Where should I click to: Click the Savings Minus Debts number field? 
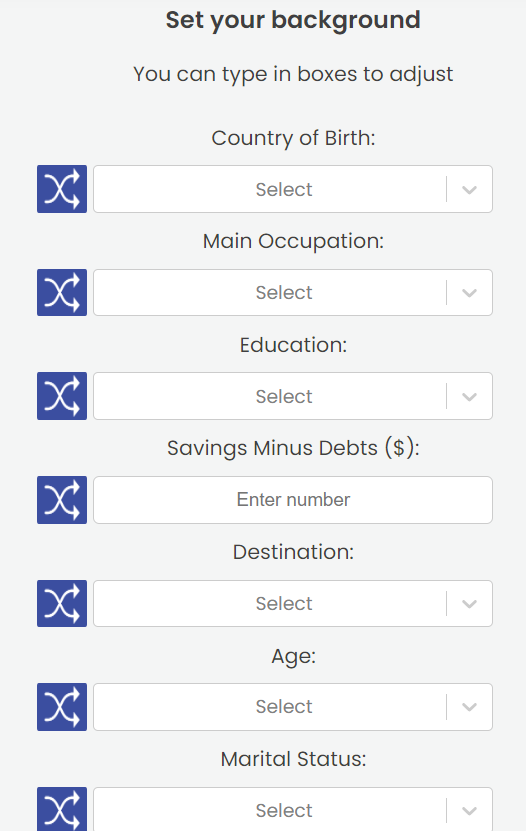point(293,500)
